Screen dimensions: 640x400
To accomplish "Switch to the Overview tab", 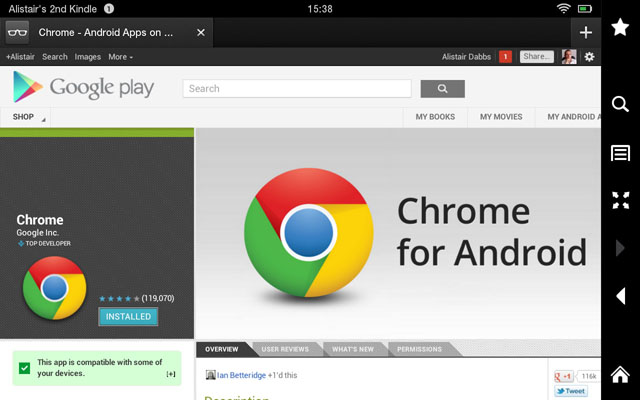I will tap(222, 349).
